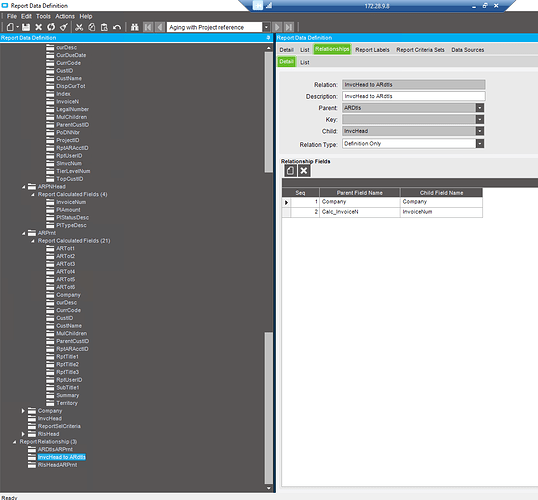Collapse the ARPrnt tree node
Image resolution: width=538 pixels, height=500 pixels.
[23, 233]
